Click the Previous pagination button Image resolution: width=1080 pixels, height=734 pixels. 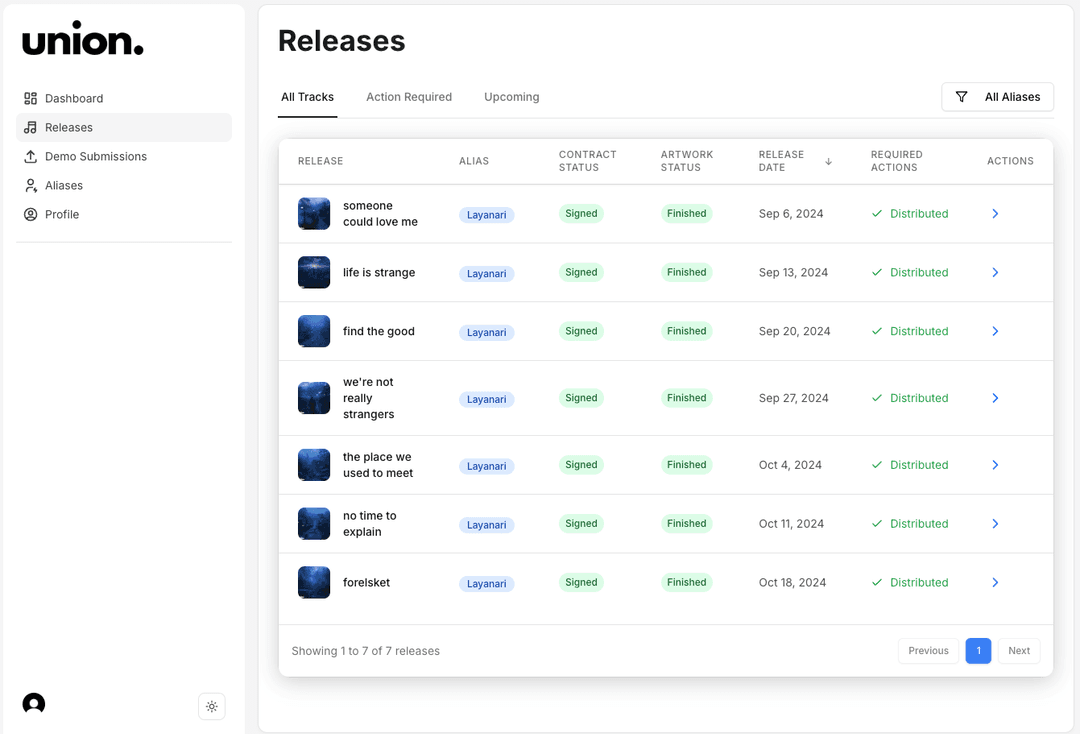point(928,651)
